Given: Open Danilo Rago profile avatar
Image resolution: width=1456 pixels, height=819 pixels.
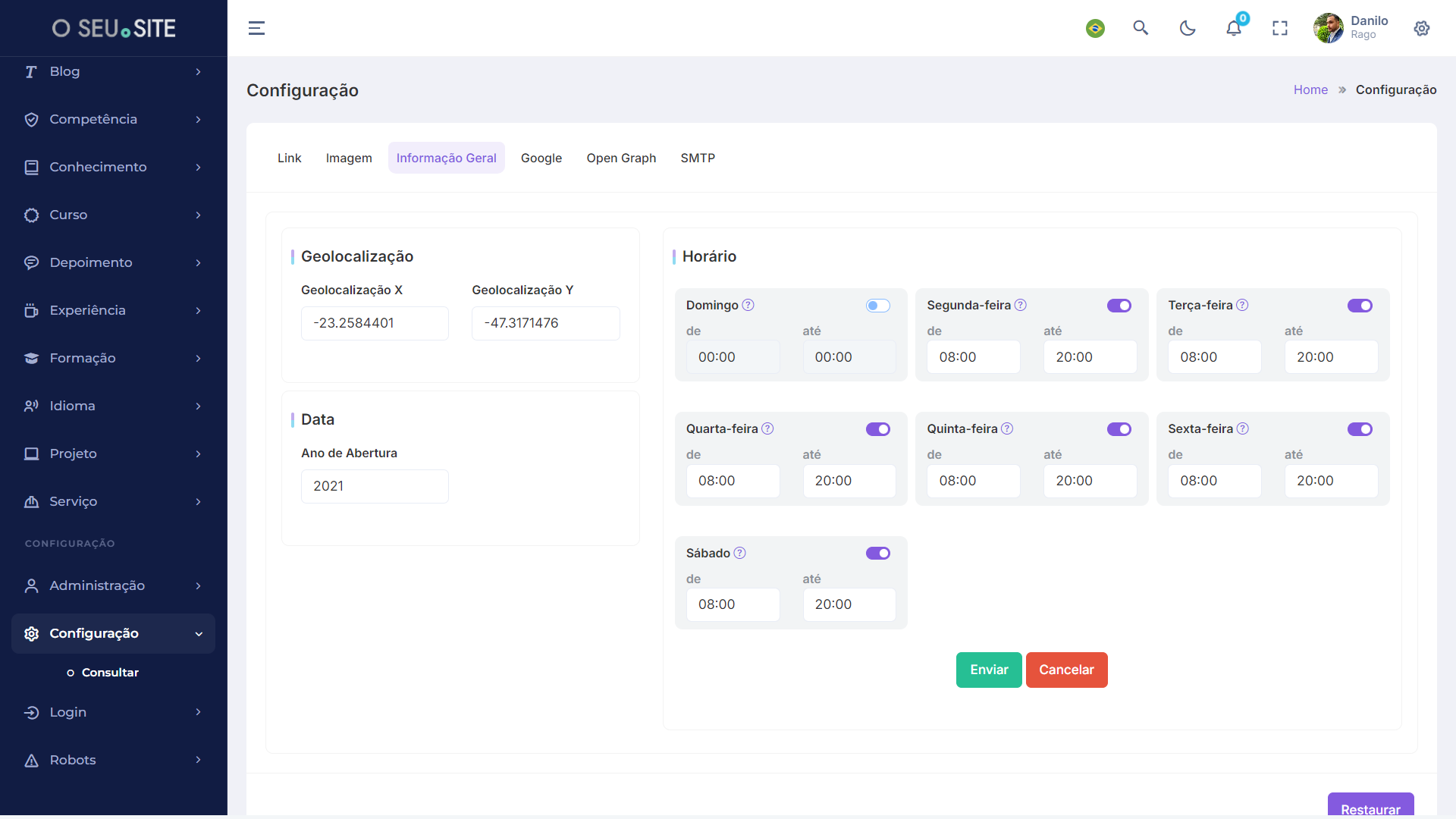Looking at the screenshot, I should point(1329,28).
